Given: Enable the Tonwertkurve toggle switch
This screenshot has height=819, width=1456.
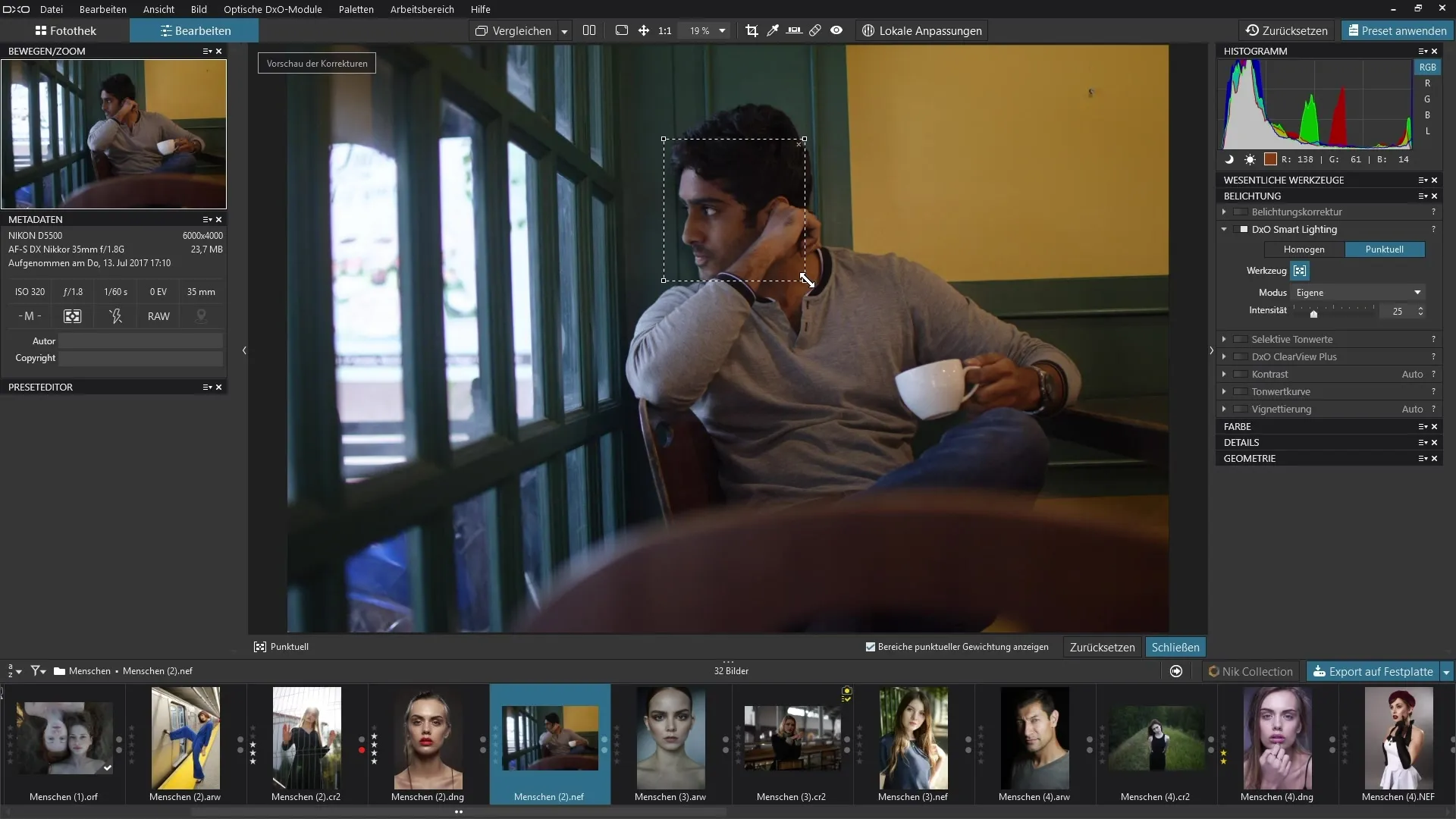Looking at the screenshot, I should (1241, 391).
